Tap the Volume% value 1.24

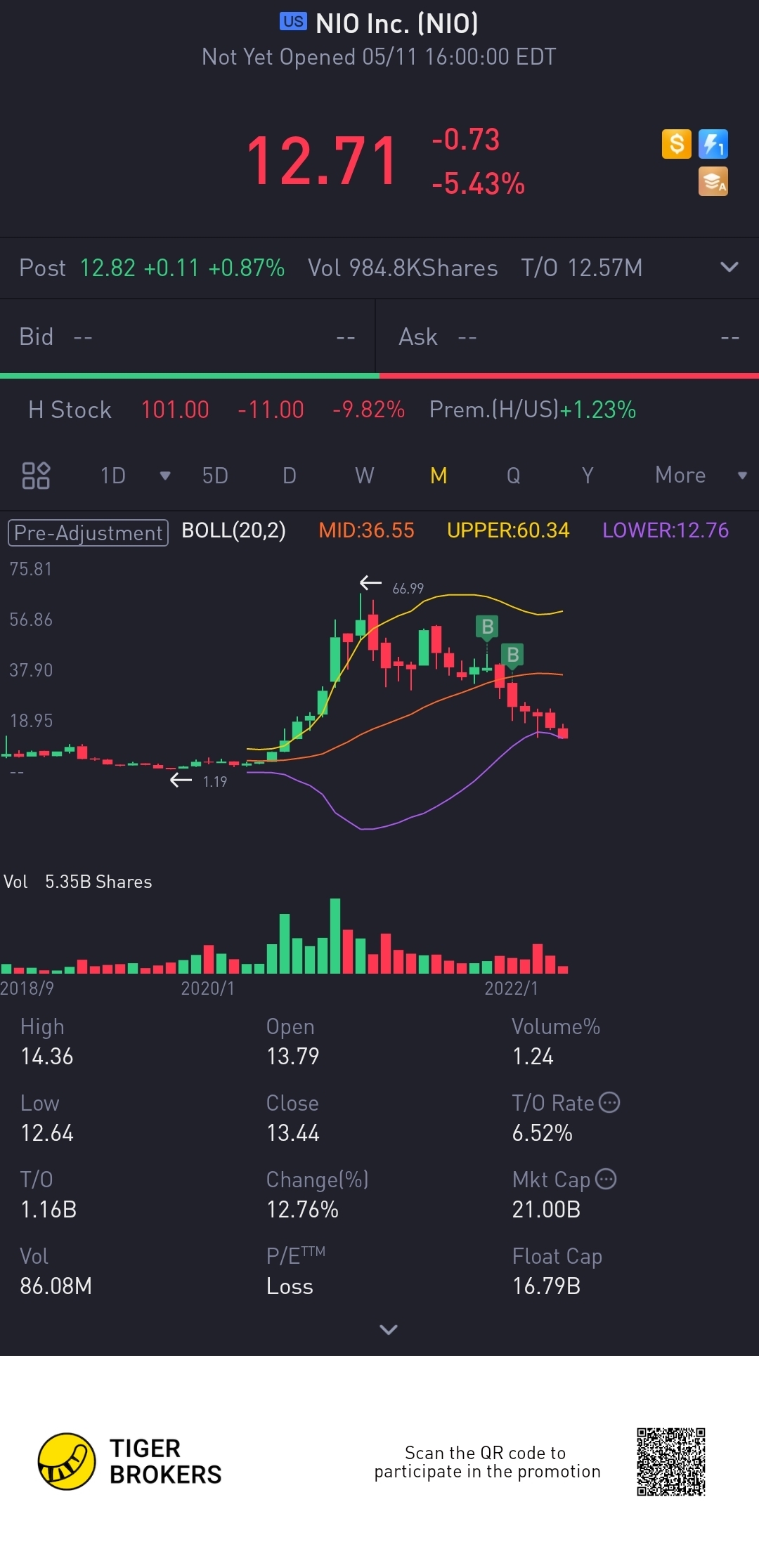click(533, 1057)
